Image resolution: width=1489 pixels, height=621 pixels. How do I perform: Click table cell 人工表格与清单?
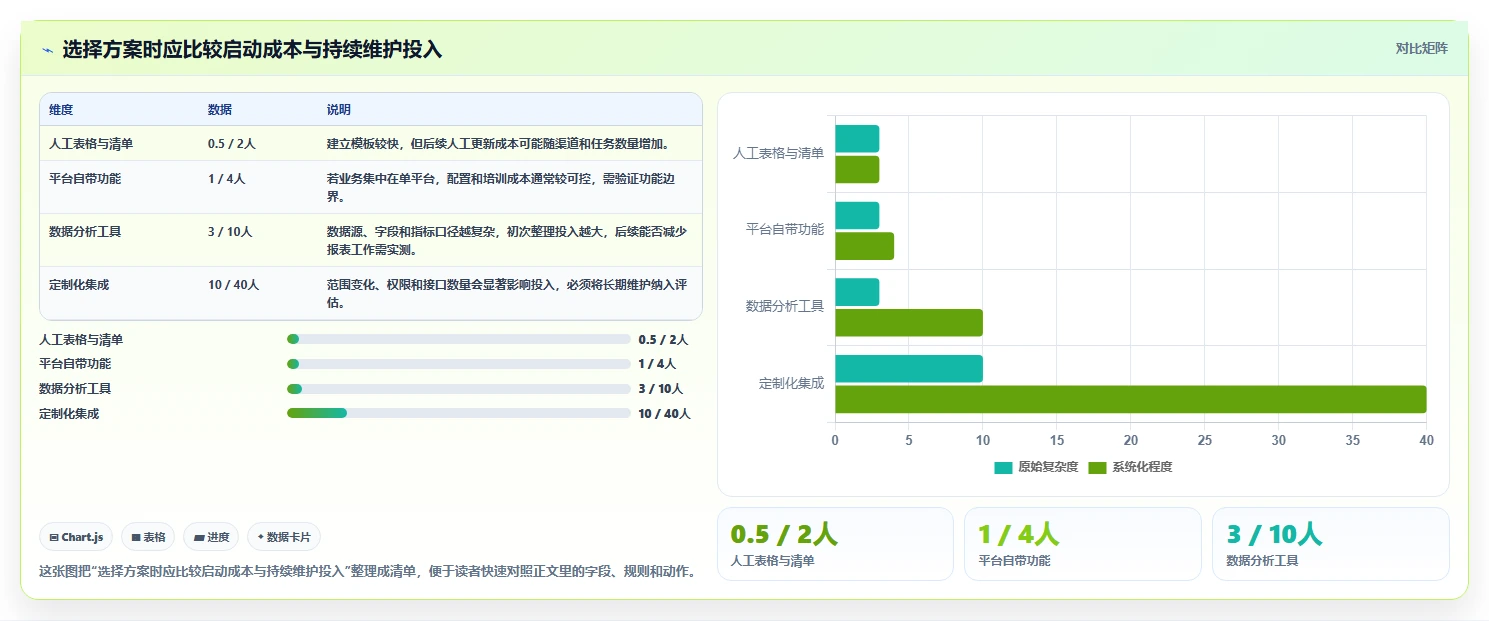point(91,144)
